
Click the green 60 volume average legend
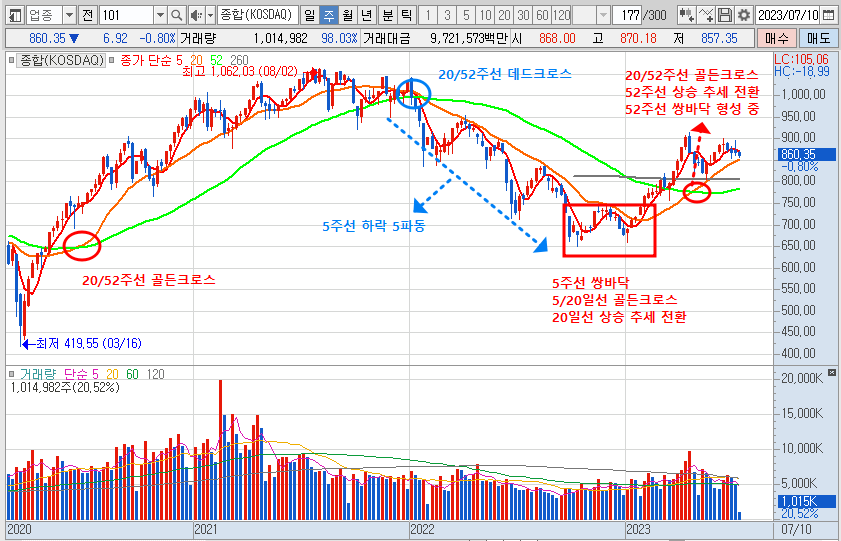(x=132, y=374)
